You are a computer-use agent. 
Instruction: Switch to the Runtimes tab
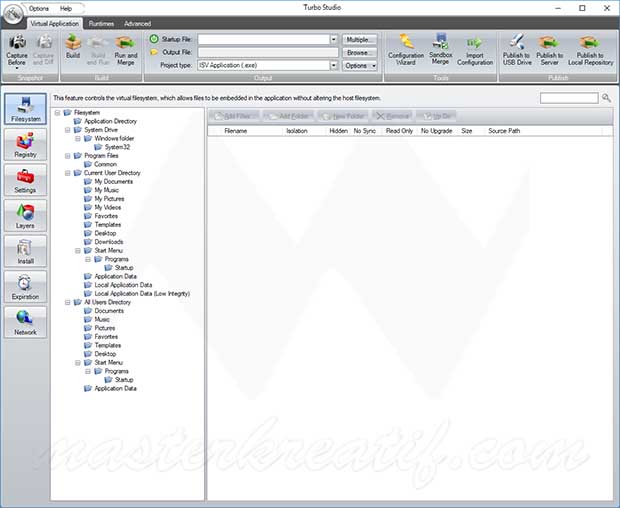tap(101, 23)
